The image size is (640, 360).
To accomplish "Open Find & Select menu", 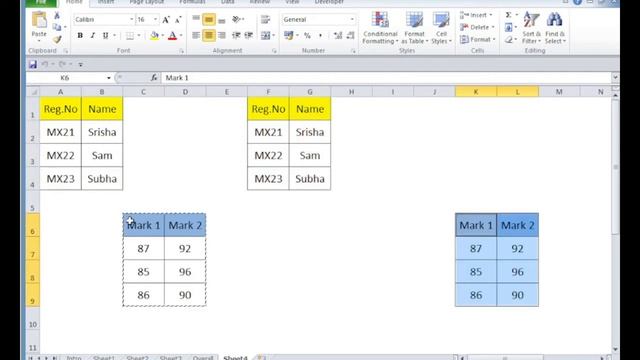I will click(x=555, y=28).
